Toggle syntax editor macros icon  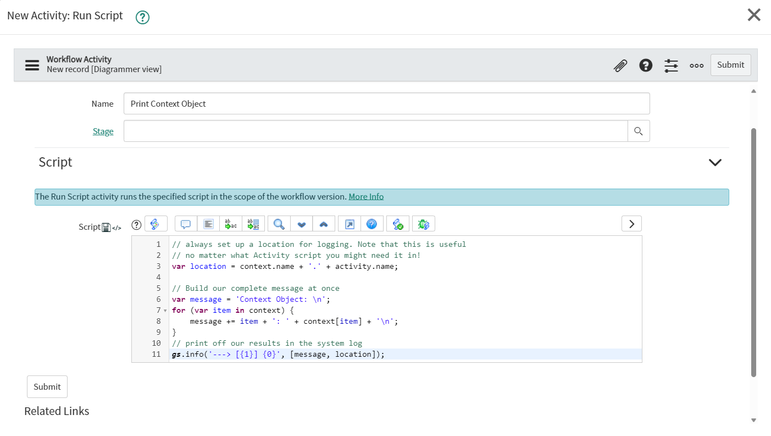pos(155,224)
